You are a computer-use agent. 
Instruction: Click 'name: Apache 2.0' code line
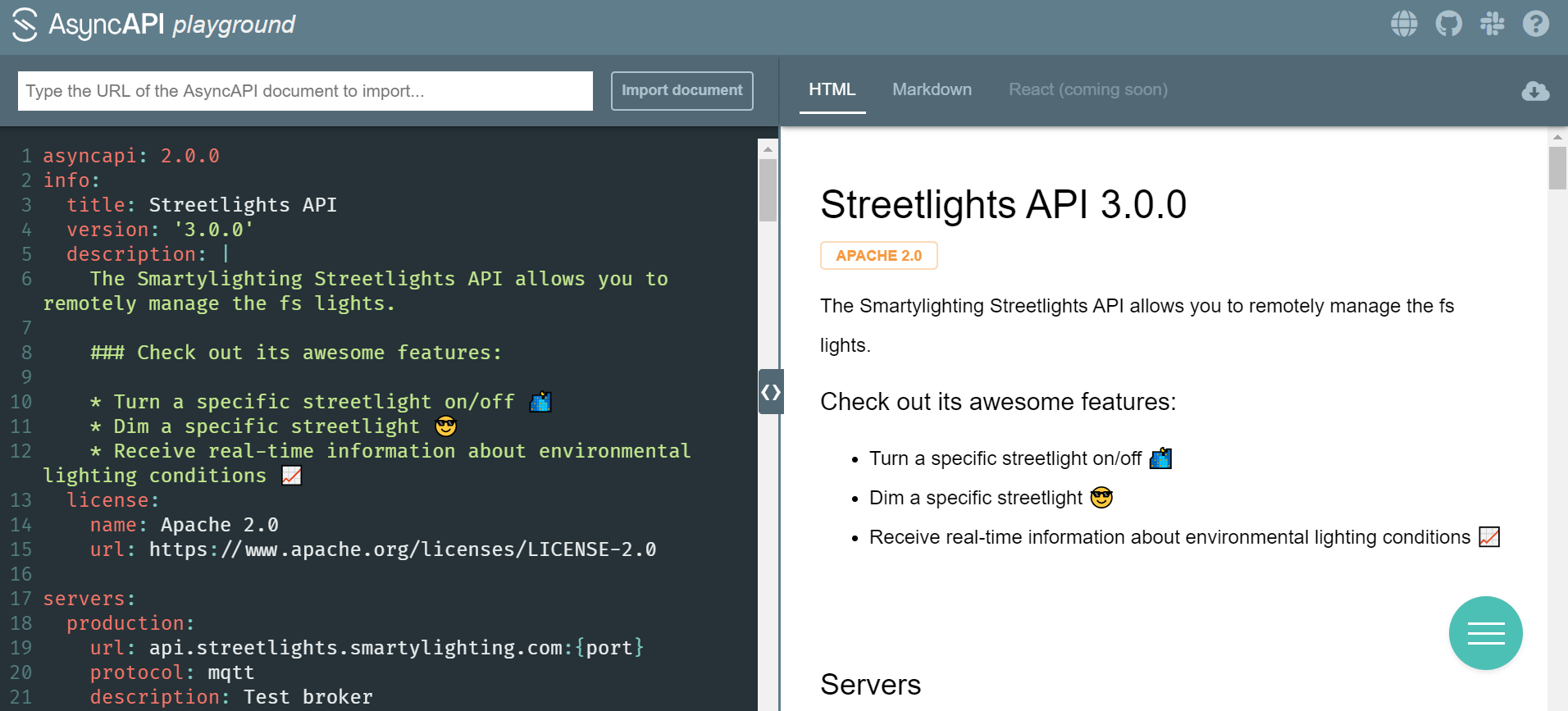pos(185,525)
